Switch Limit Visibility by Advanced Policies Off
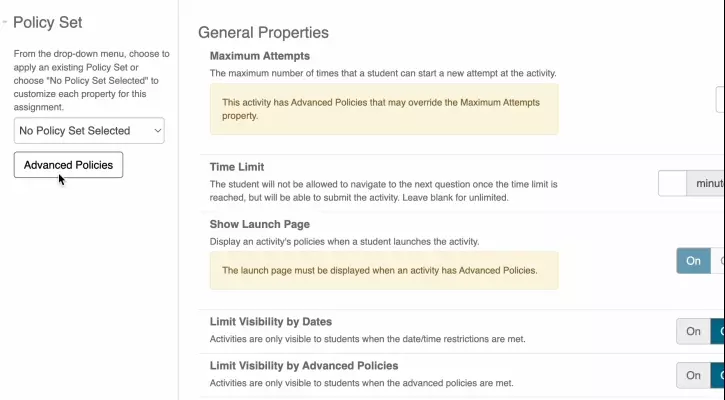This screenshot has width=725, height=400. pos(718,375)
